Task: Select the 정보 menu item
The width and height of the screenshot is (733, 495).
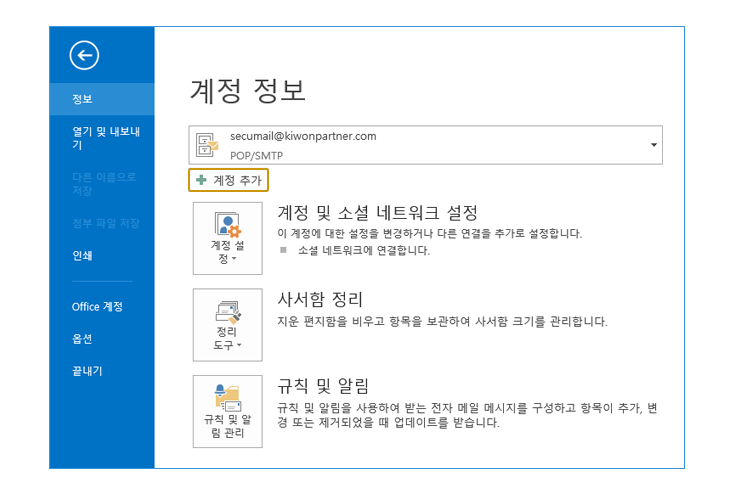Action: click(83, 99)
